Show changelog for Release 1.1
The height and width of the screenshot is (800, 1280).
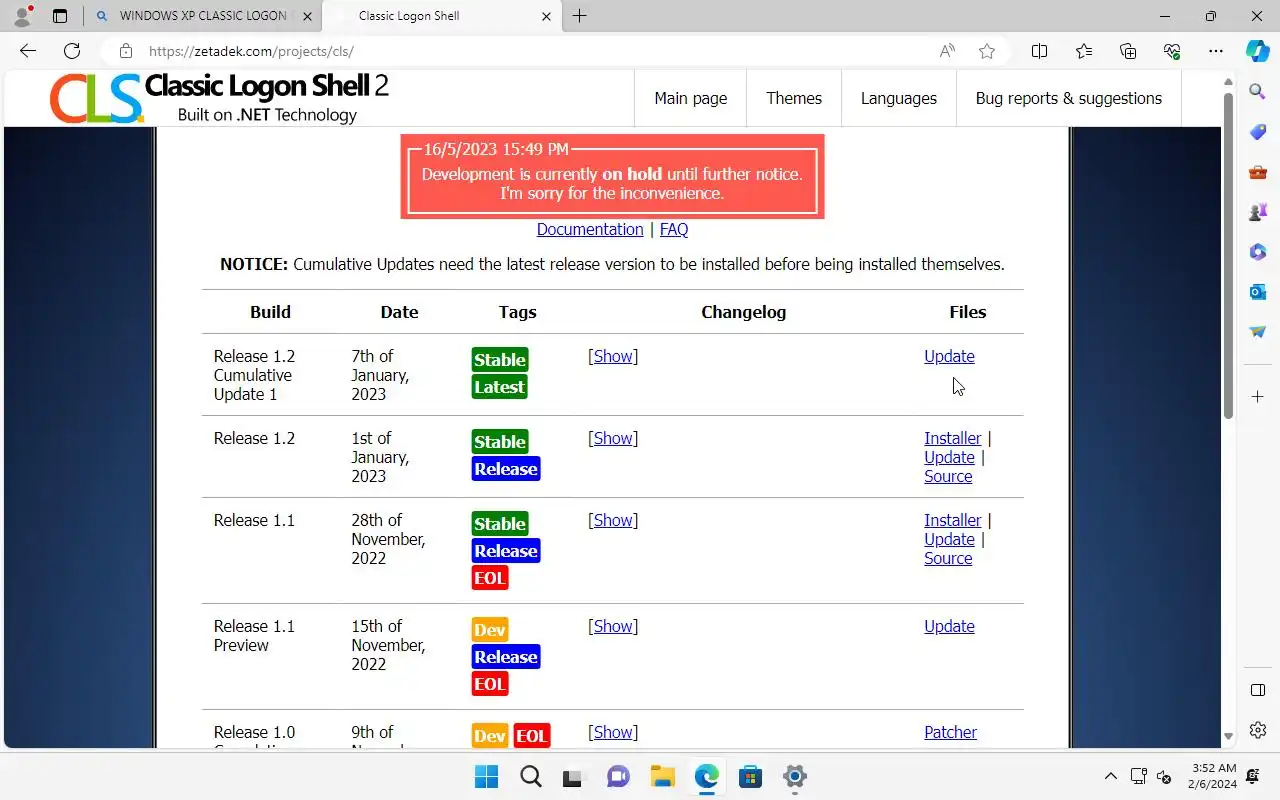coord(613,520)
